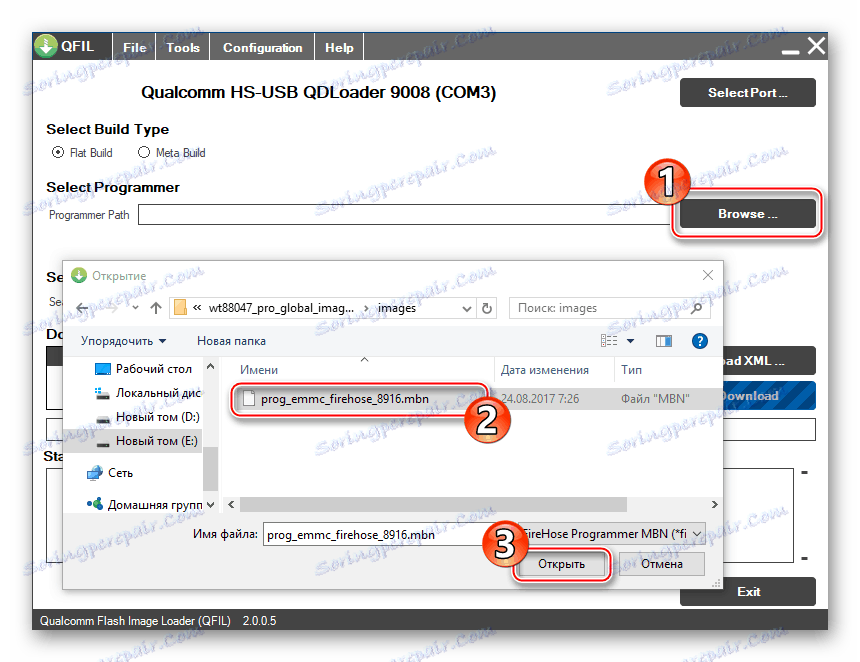Click the images path breadcrumb
860x662 pixels.
pos(397,308)
